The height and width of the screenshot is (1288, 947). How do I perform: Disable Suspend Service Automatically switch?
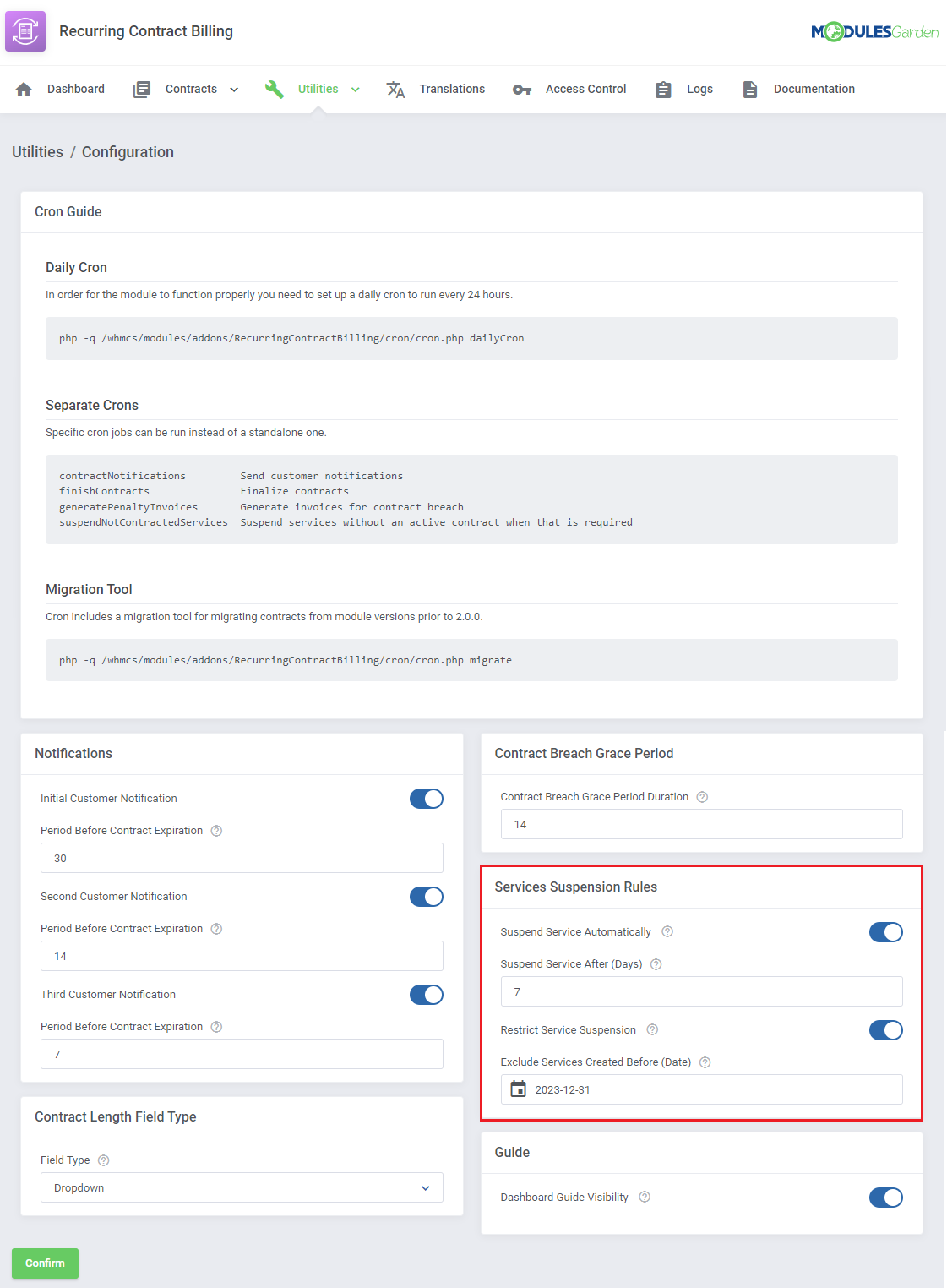coord(886,932)
